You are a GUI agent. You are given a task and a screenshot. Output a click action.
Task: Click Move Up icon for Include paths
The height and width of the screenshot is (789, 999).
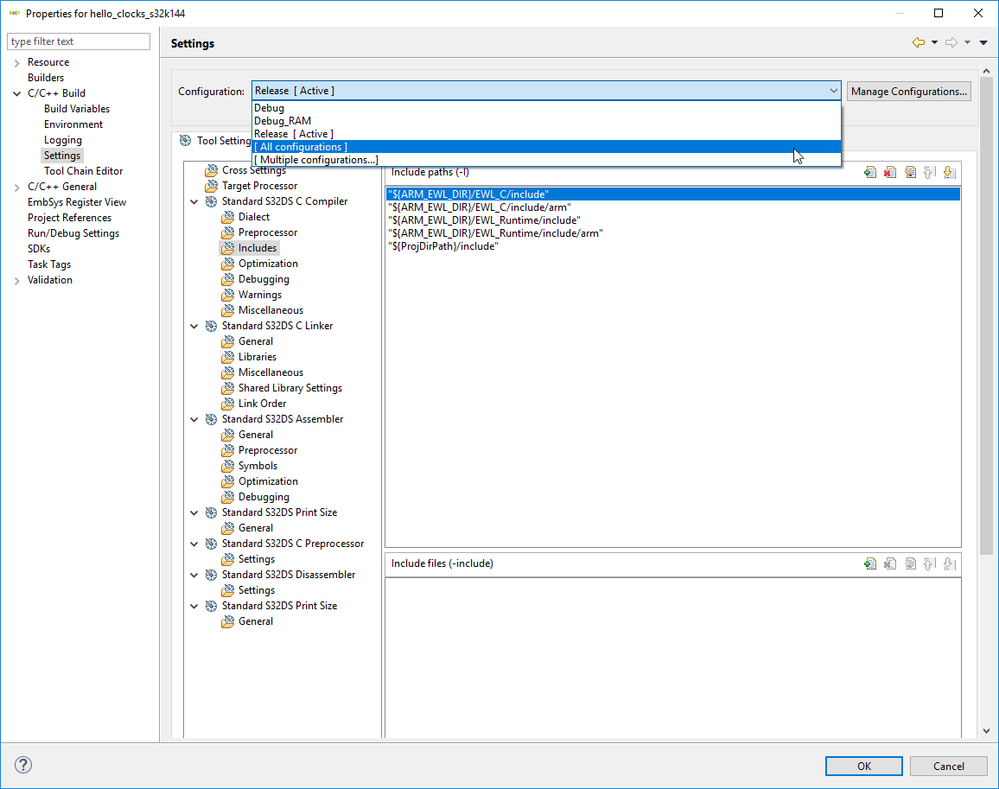click(930, 172)
